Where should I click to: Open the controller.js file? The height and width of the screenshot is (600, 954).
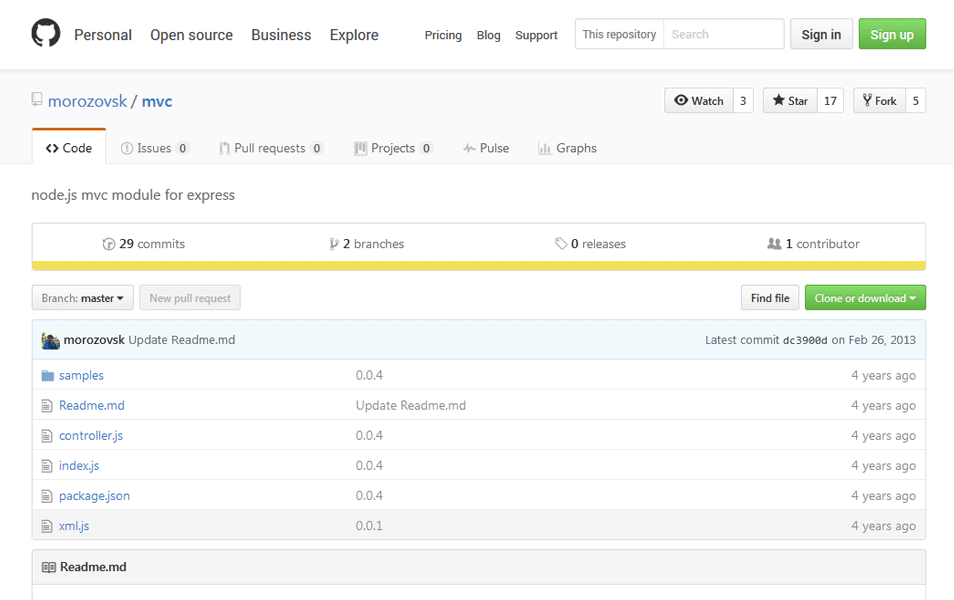coord(91,436)
